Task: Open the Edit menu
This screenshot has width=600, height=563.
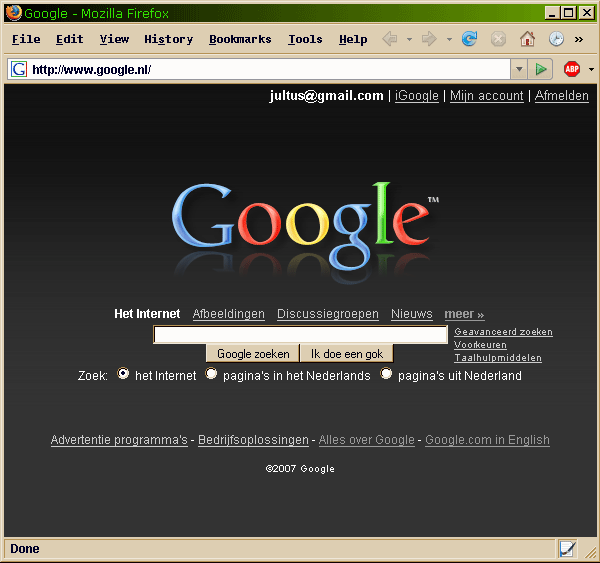Action: [70, 39]
